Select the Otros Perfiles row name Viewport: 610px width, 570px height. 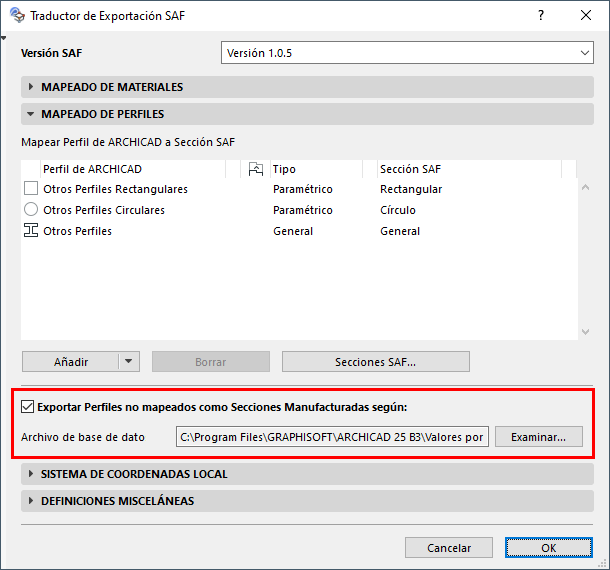point(77,231)
